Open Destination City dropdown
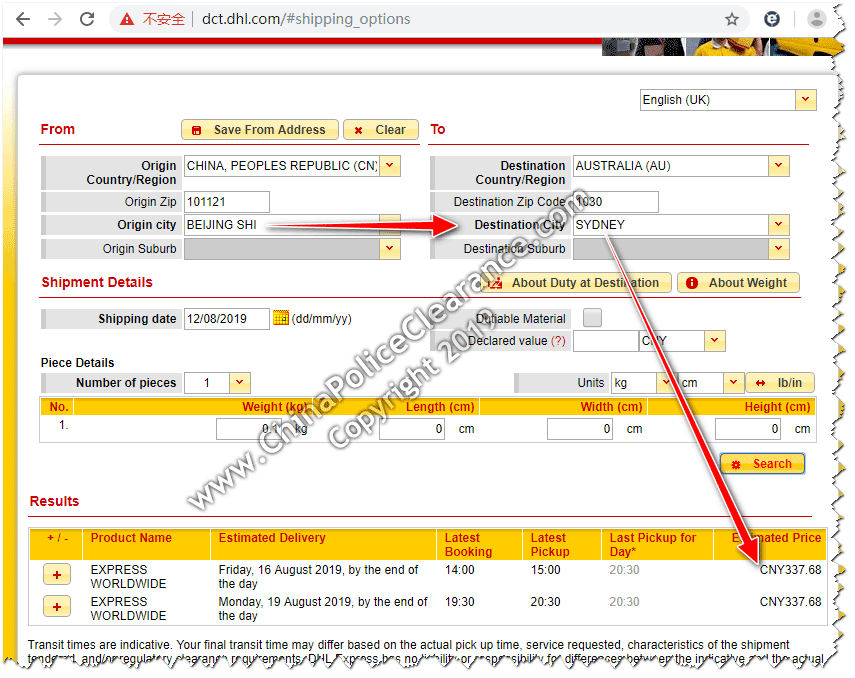Screen dimensions: 855x678 pyautogui.click(x=779, y=225)
